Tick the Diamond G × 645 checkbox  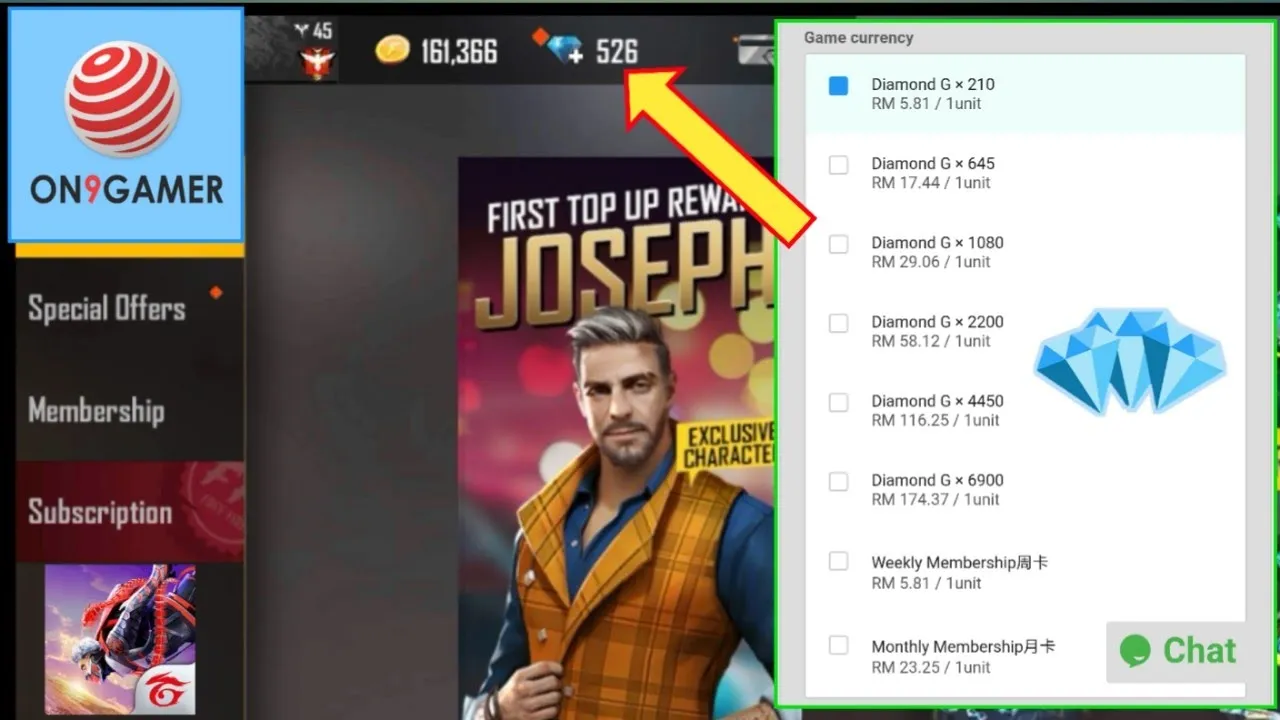[838, 165]
